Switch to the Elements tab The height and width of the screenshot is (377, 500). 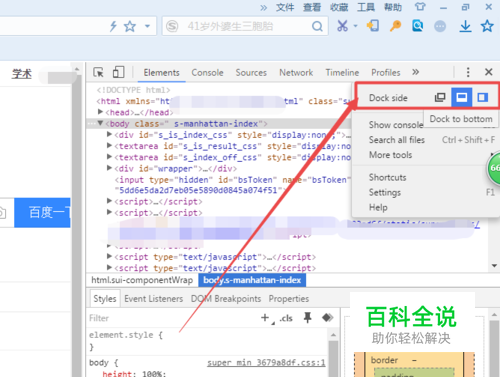(x=161, y=72)
